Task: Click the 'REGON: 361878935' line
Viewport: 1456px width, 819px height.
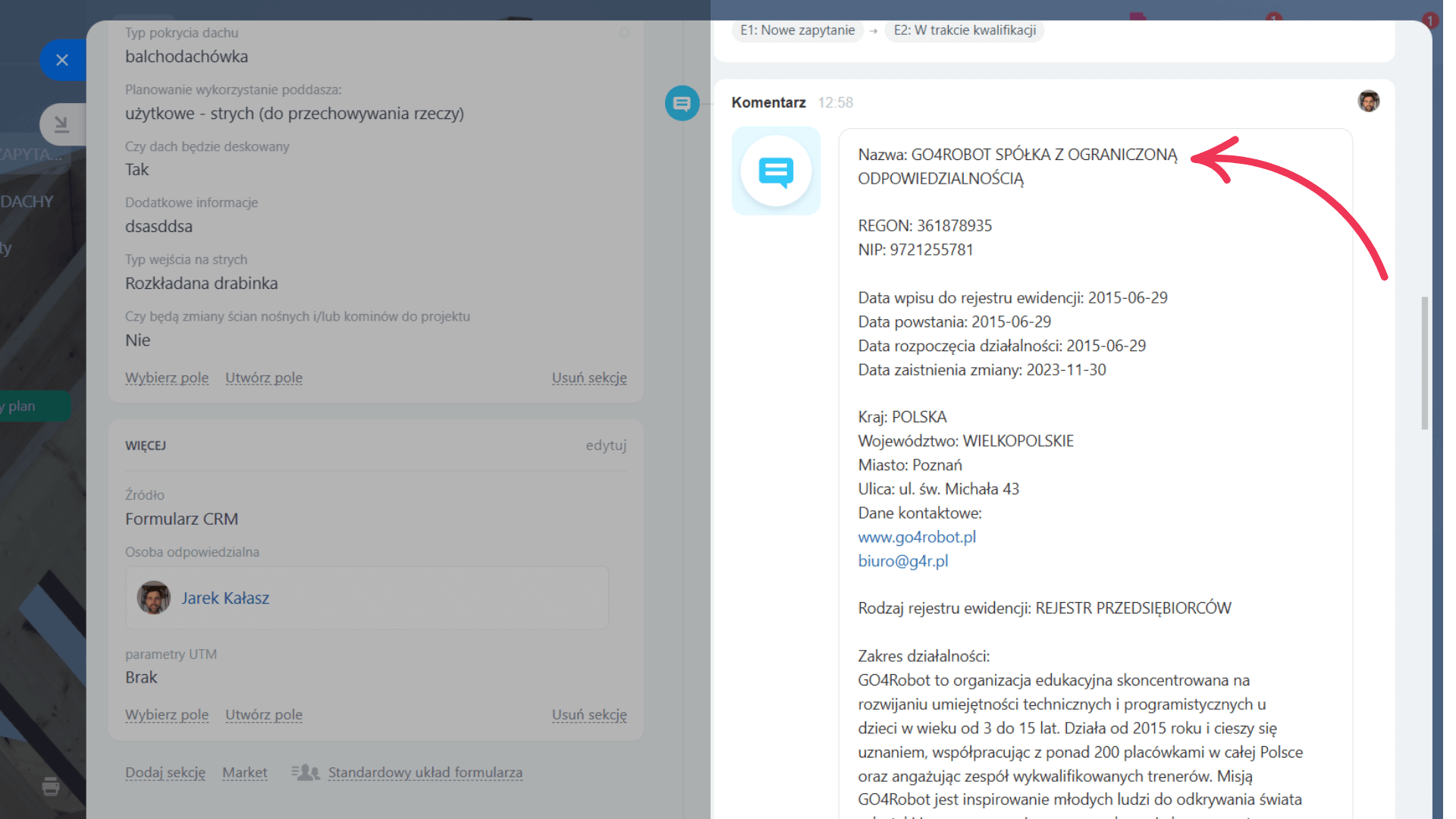Action: (x=924, y=226)
